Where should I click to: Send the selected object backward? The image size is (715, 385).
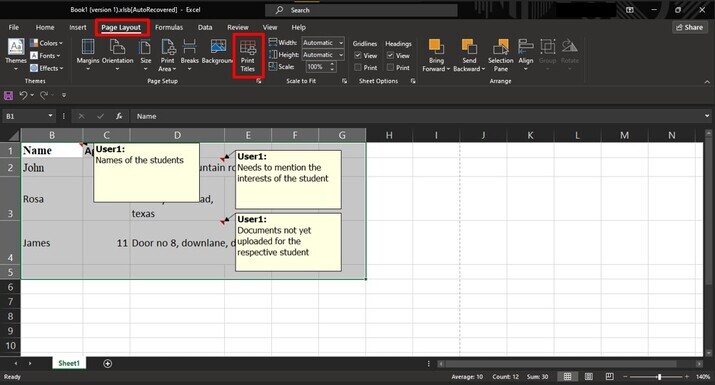click(469, 55)
